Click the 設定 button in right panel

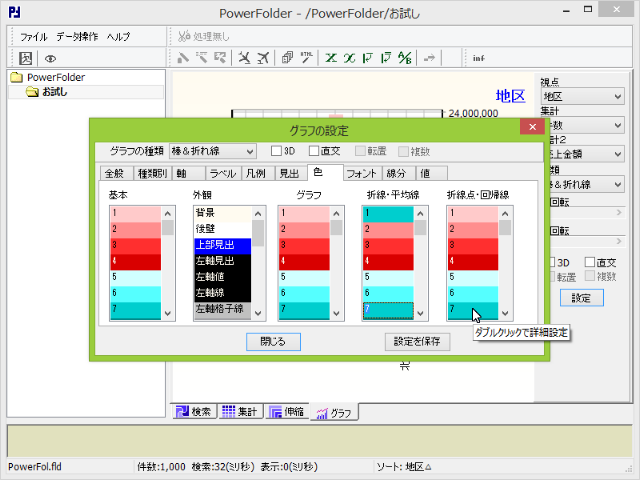581,298
